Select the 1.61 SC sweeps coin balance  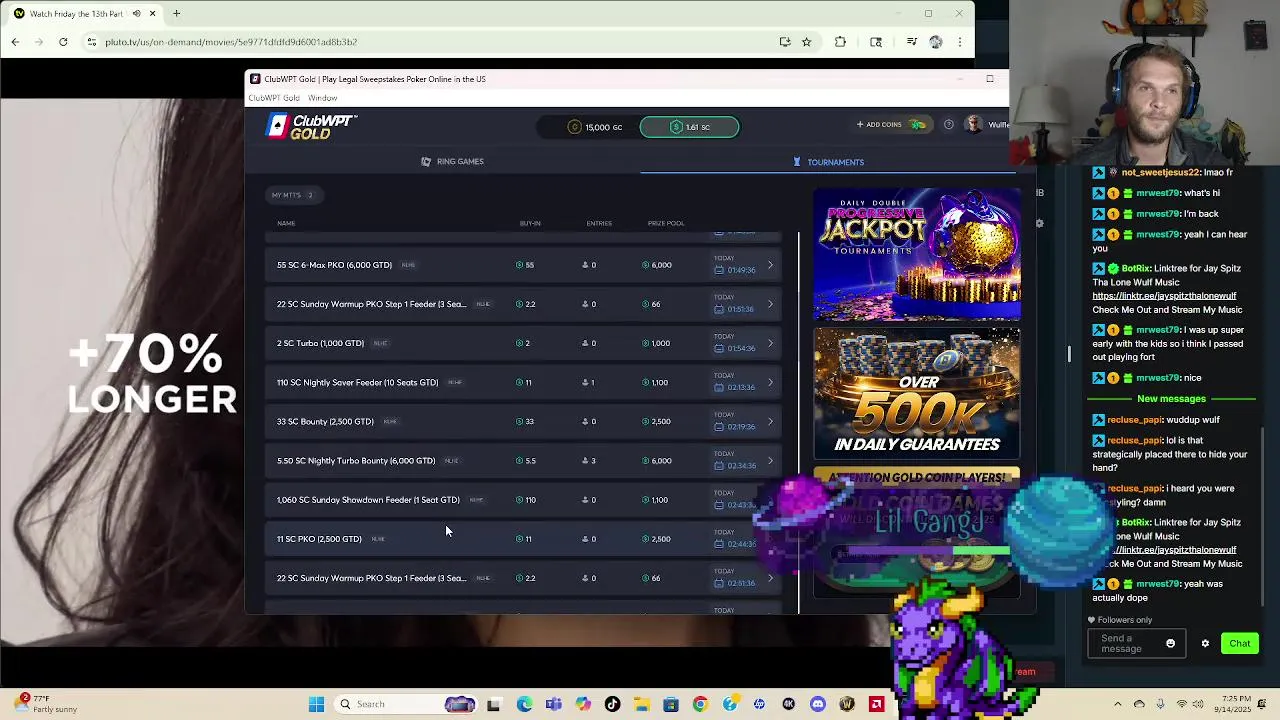(x=689, y=127)
